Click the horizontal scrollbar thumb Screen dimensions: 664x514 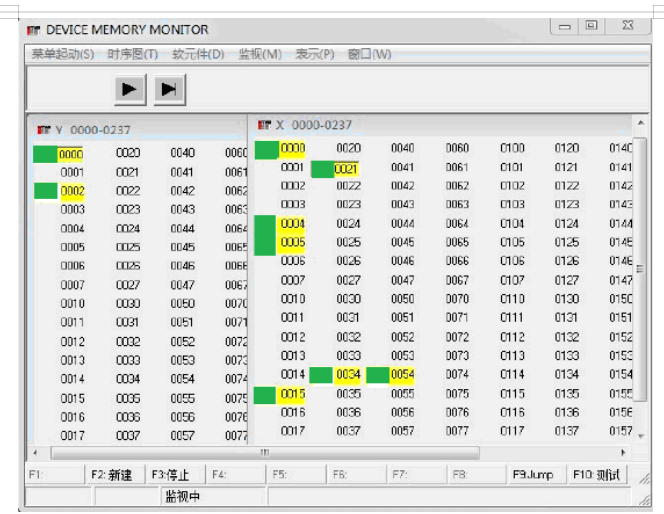(x=265, y=453)
